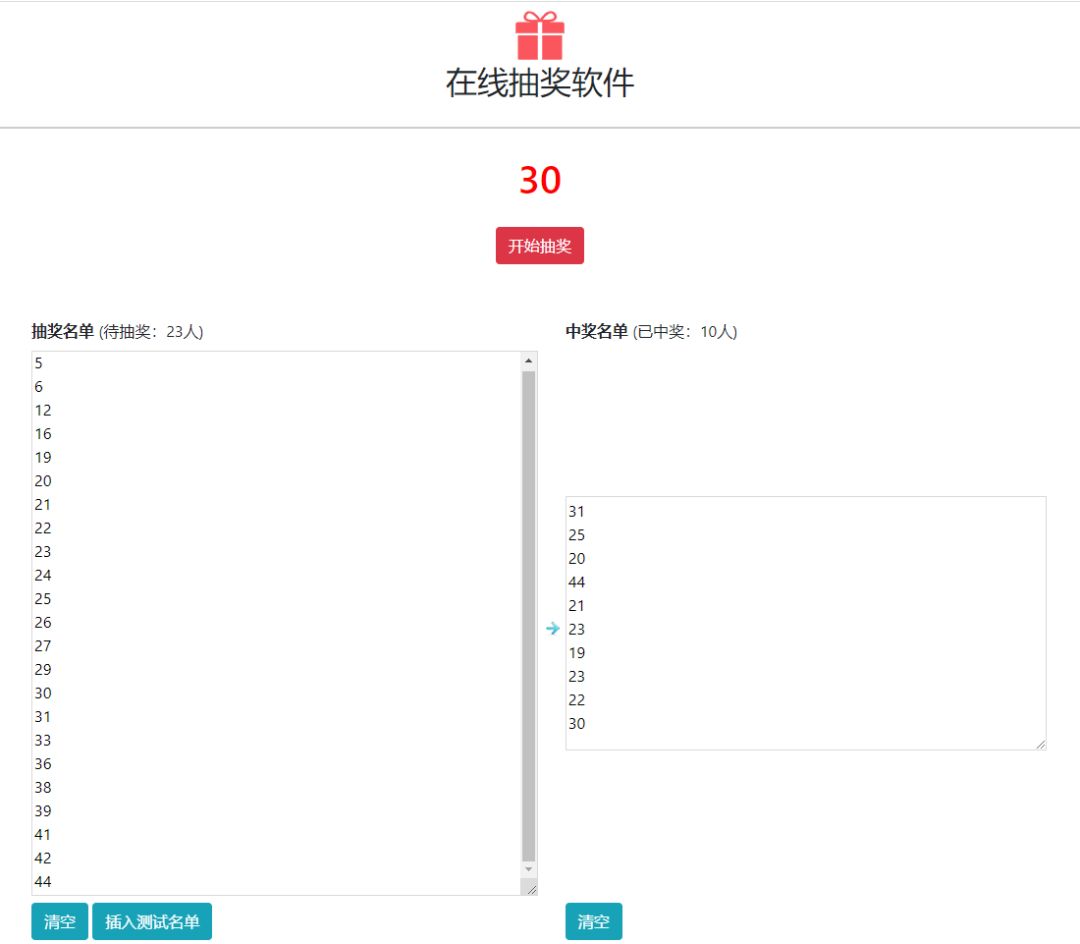Click the scrollbar up arrow in 抽奖名单

point(528,361)
